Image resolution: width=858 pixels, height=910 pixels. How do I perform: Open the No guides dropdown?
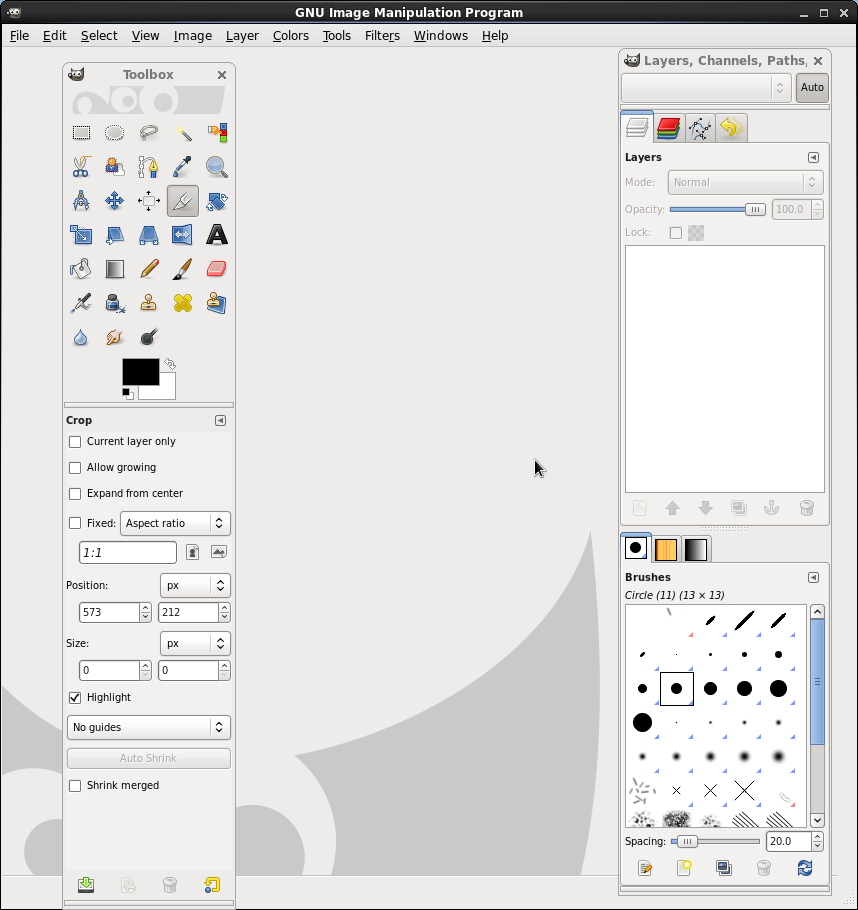pyautogui.click(x=149, y=728)
